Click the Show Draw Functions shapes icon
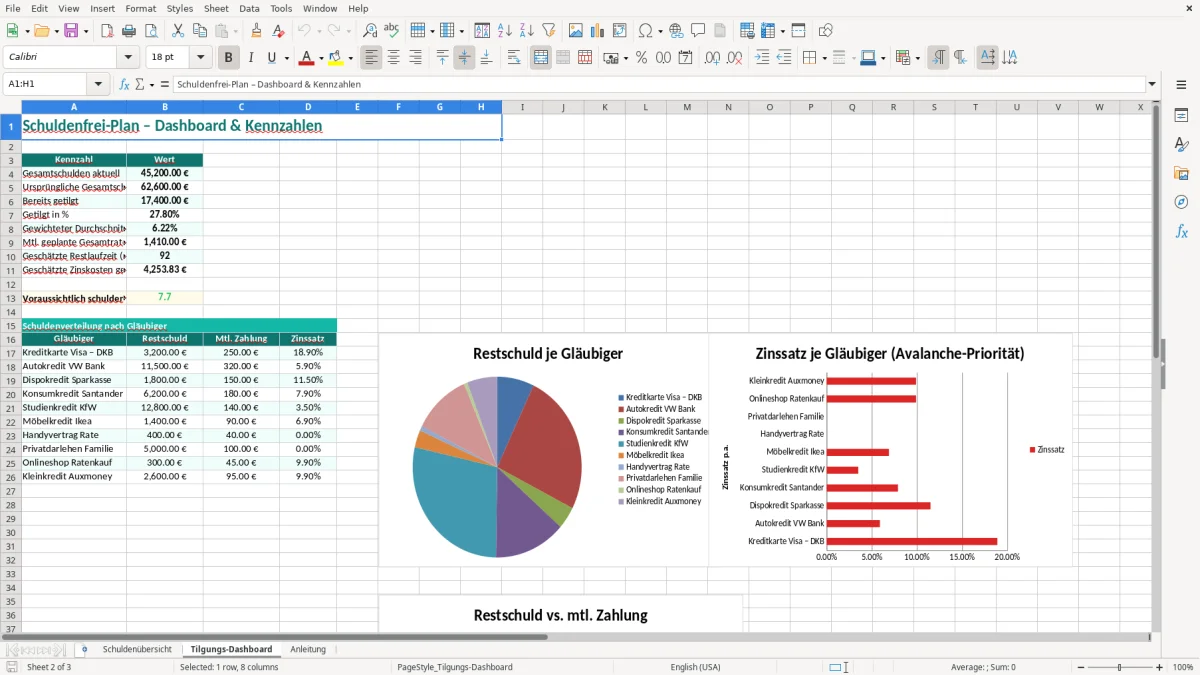The image size is (1200, 675). click(826, 31)
